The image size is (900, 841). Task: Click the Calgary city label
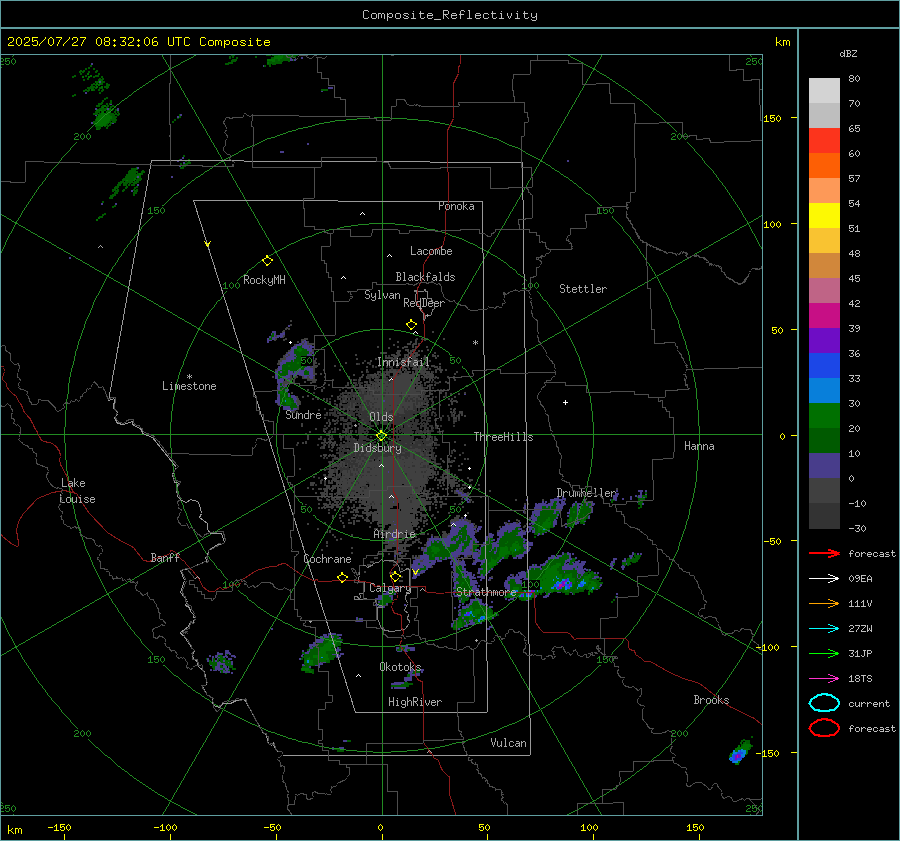click(390, 588)
